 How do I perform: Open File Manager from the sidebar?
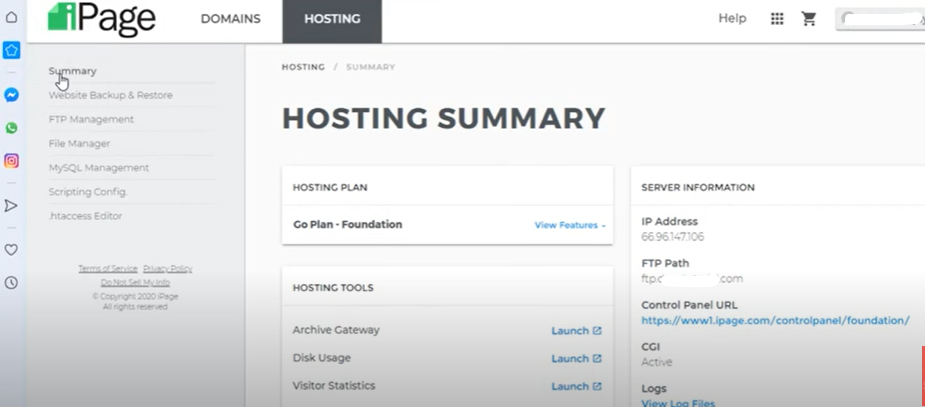coord(79,143)
